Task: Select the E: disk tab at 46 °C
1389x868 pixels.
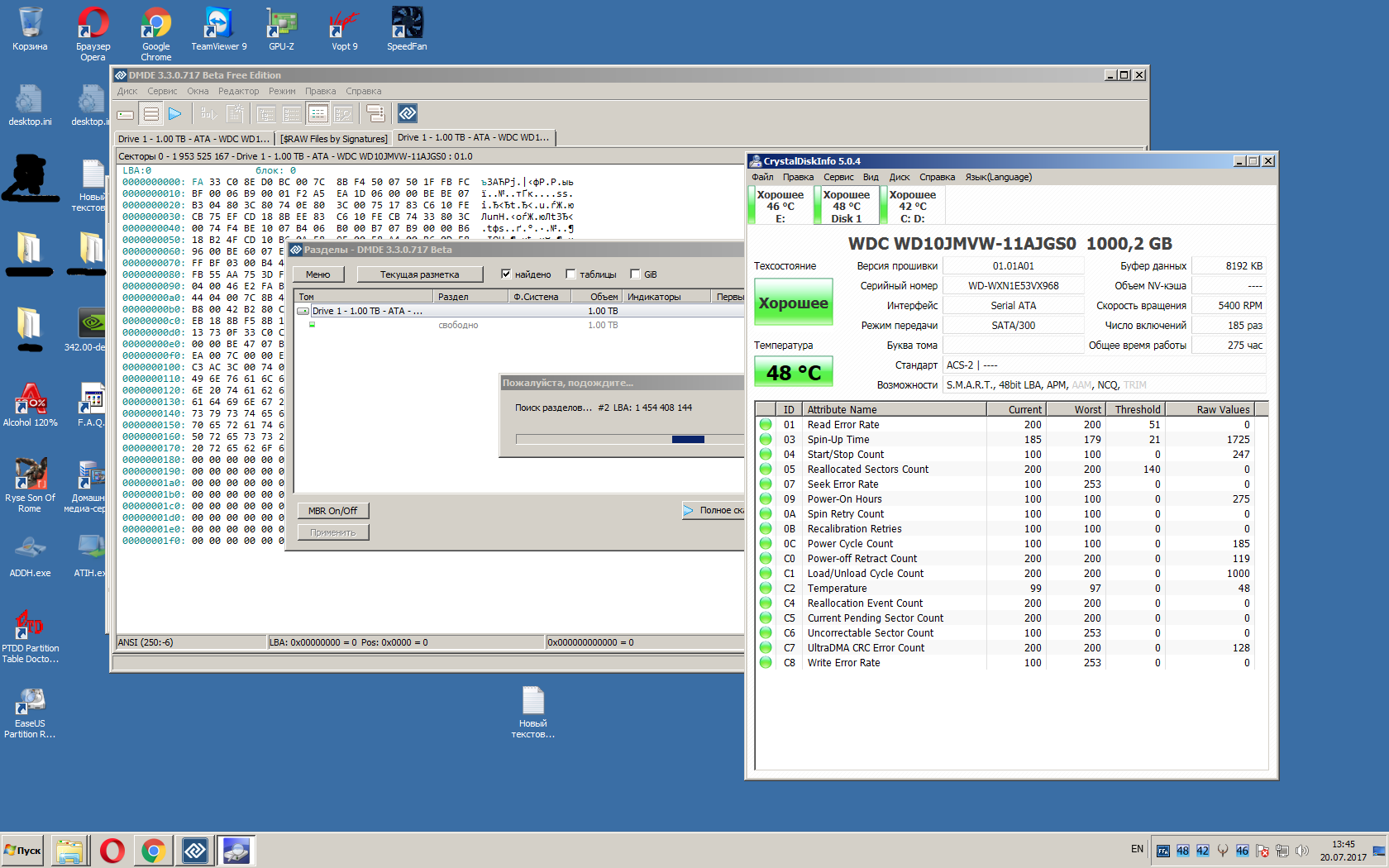Action: tap(780, 206)
